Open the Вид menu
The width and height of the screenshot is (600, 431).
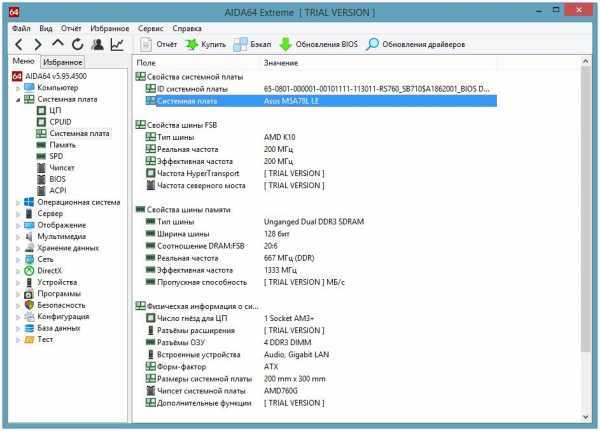coord(46,28)
